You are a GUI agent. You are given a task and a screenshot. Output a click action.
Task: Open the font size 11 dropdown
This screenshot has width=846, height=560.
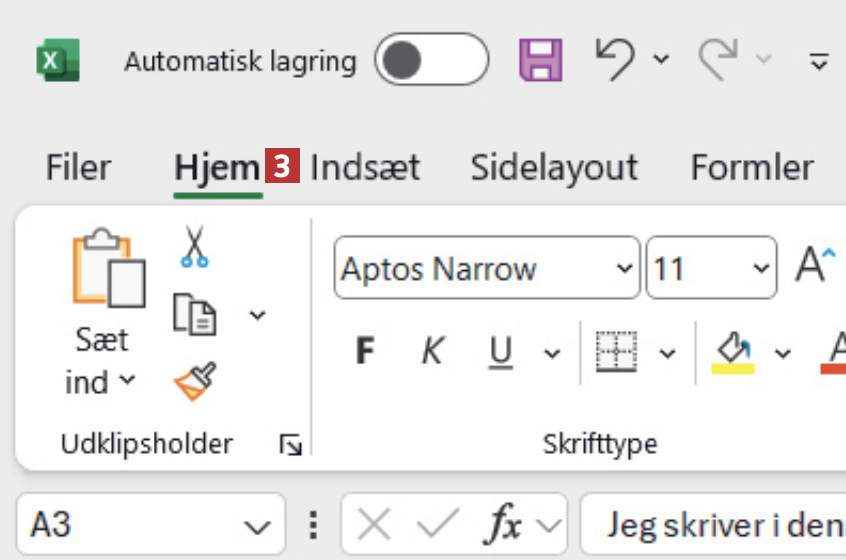759,269
